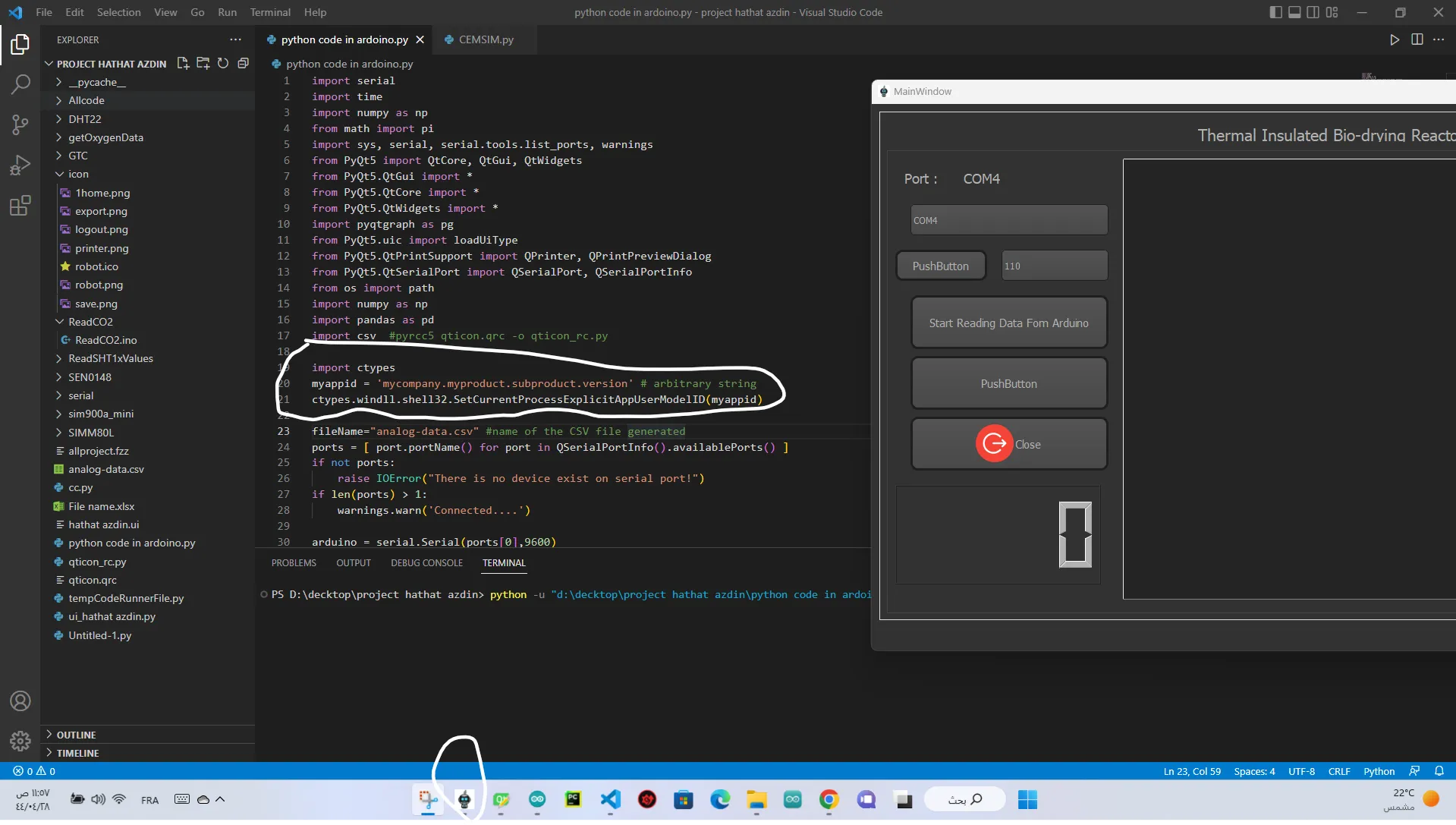Viewport: 1456px width, 825px height.
Task: Click the 110 input field in MainWindow
Action: tap(1055, 266)
